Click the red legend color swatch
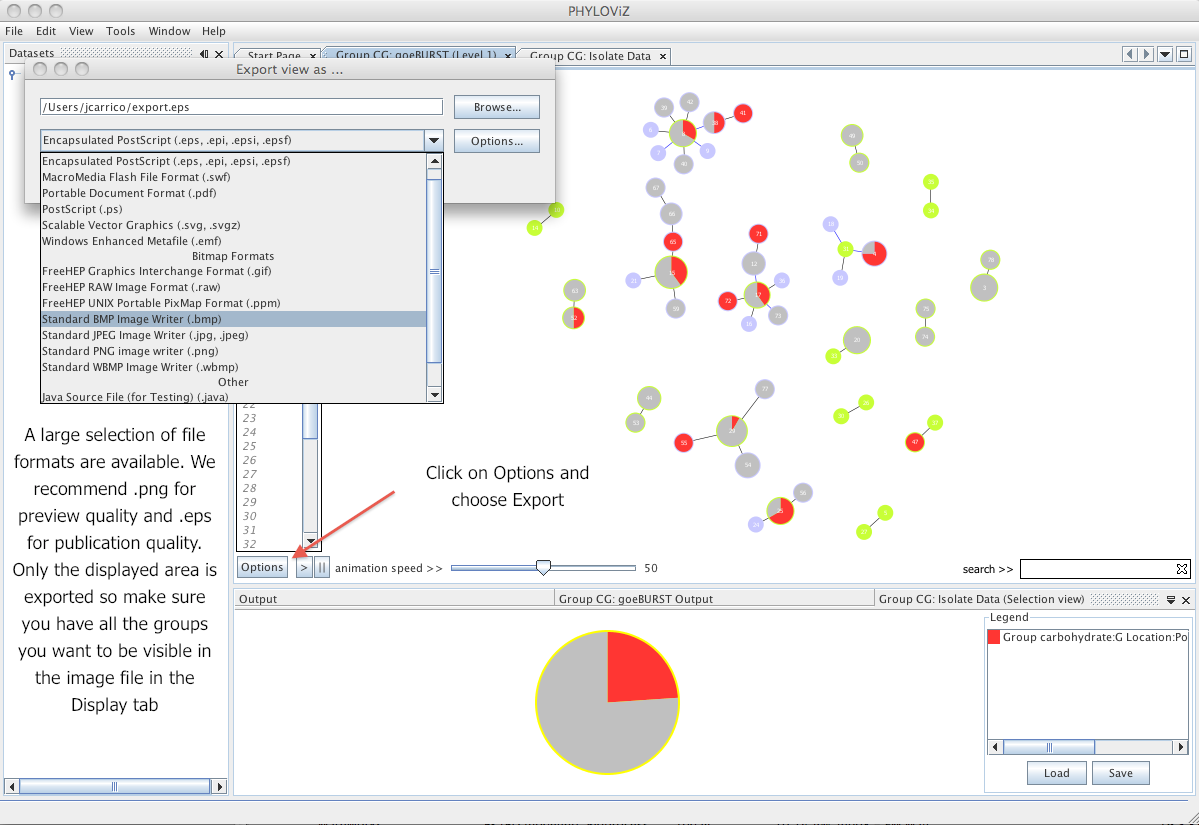The width and height of the screenshot is (1199, 825). click(994, 637)
